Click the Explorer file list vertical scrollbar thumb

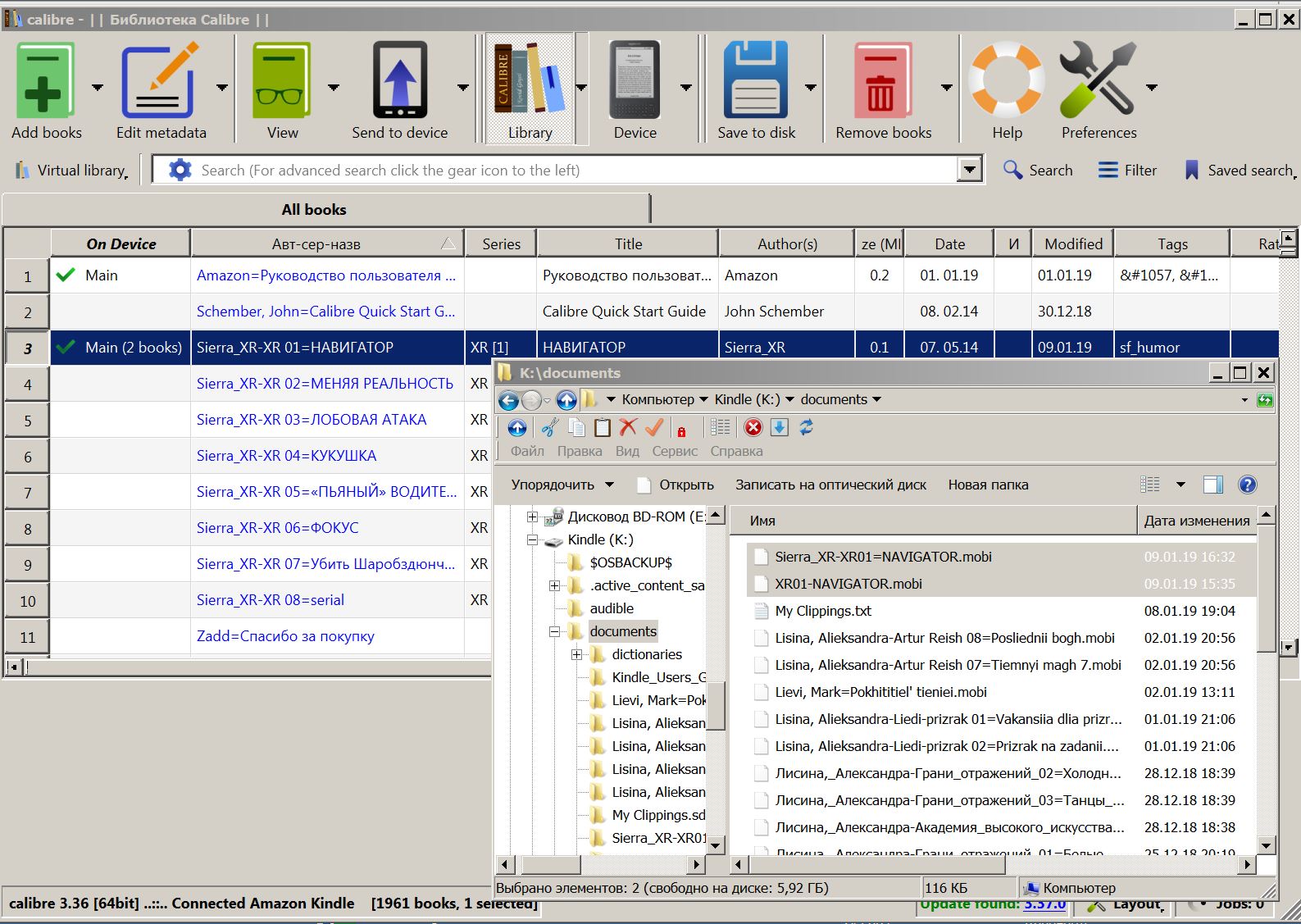coord(1266,589)
